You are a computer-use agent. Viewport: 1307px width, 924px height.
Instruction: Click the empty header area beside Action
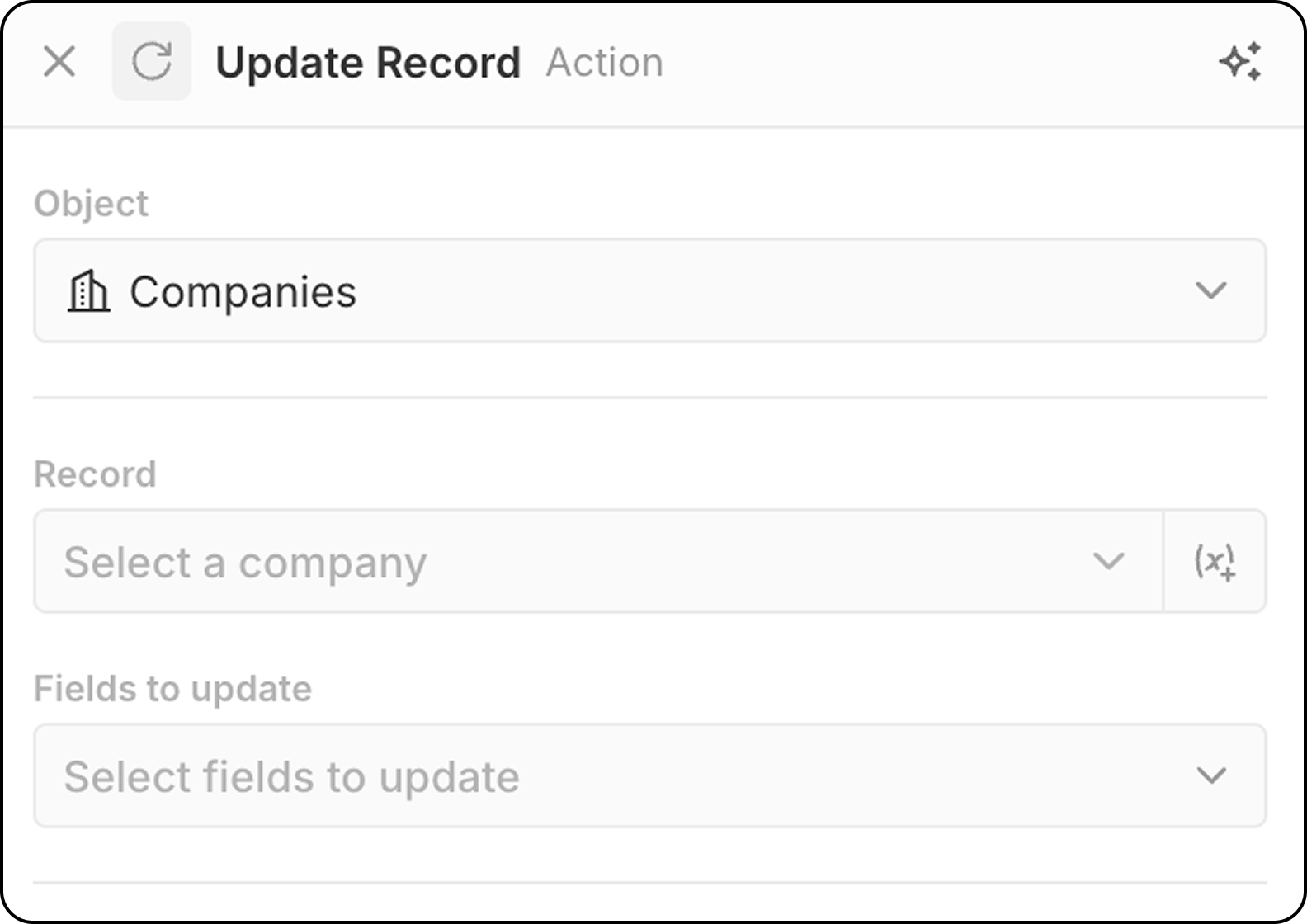point(908,64)
